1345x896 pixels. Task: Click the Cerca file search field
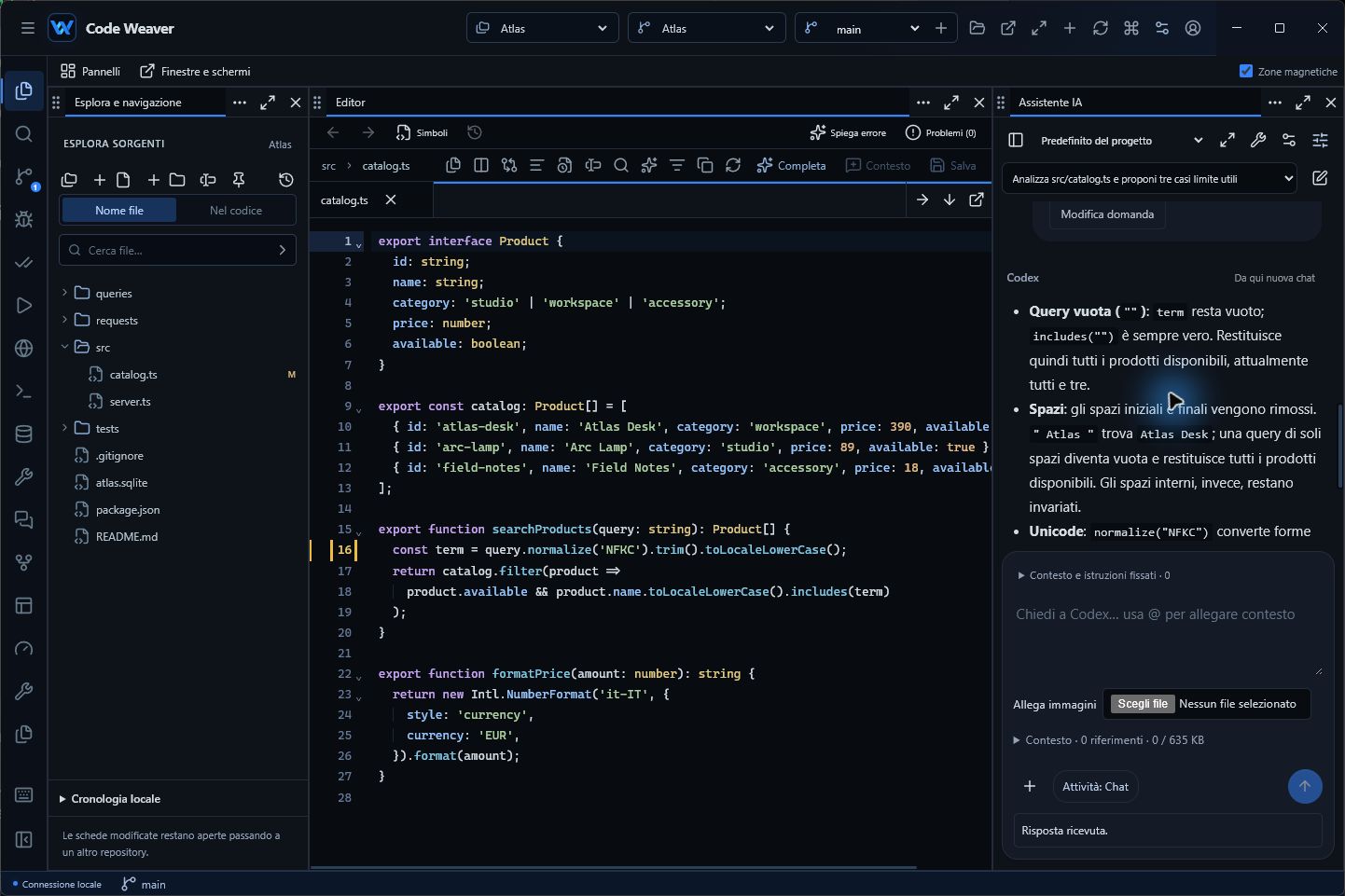click(x=177, y=250)
